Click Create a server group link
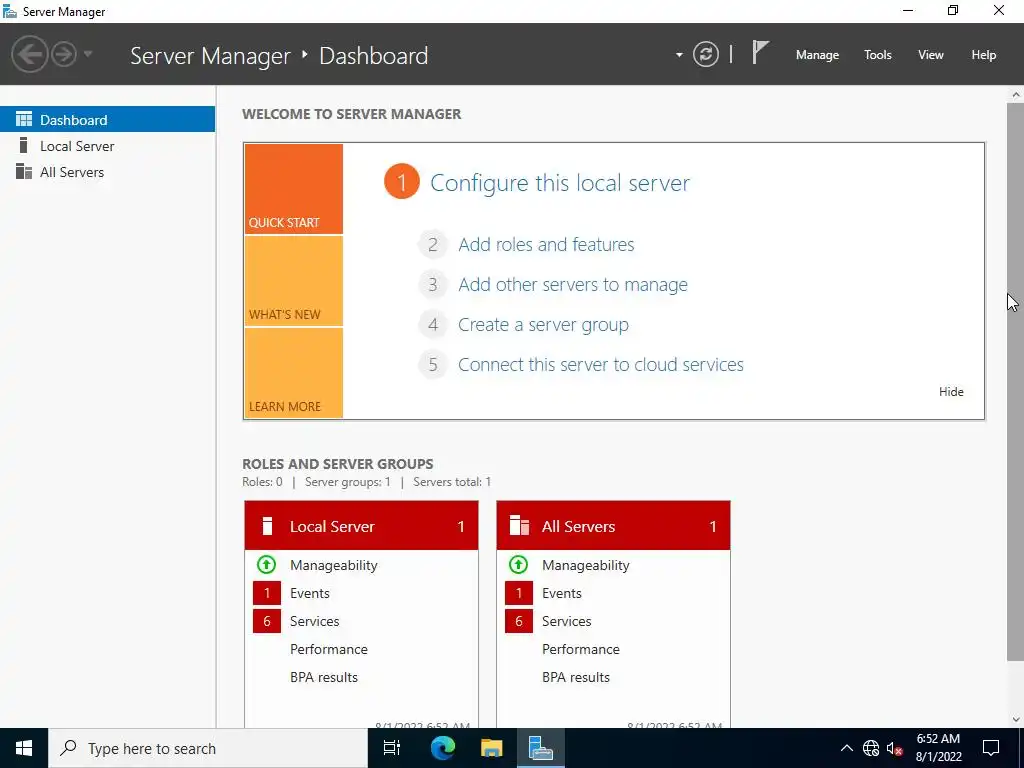Image resolution: width=1024 pixels, height=768 pixels. 543,325
